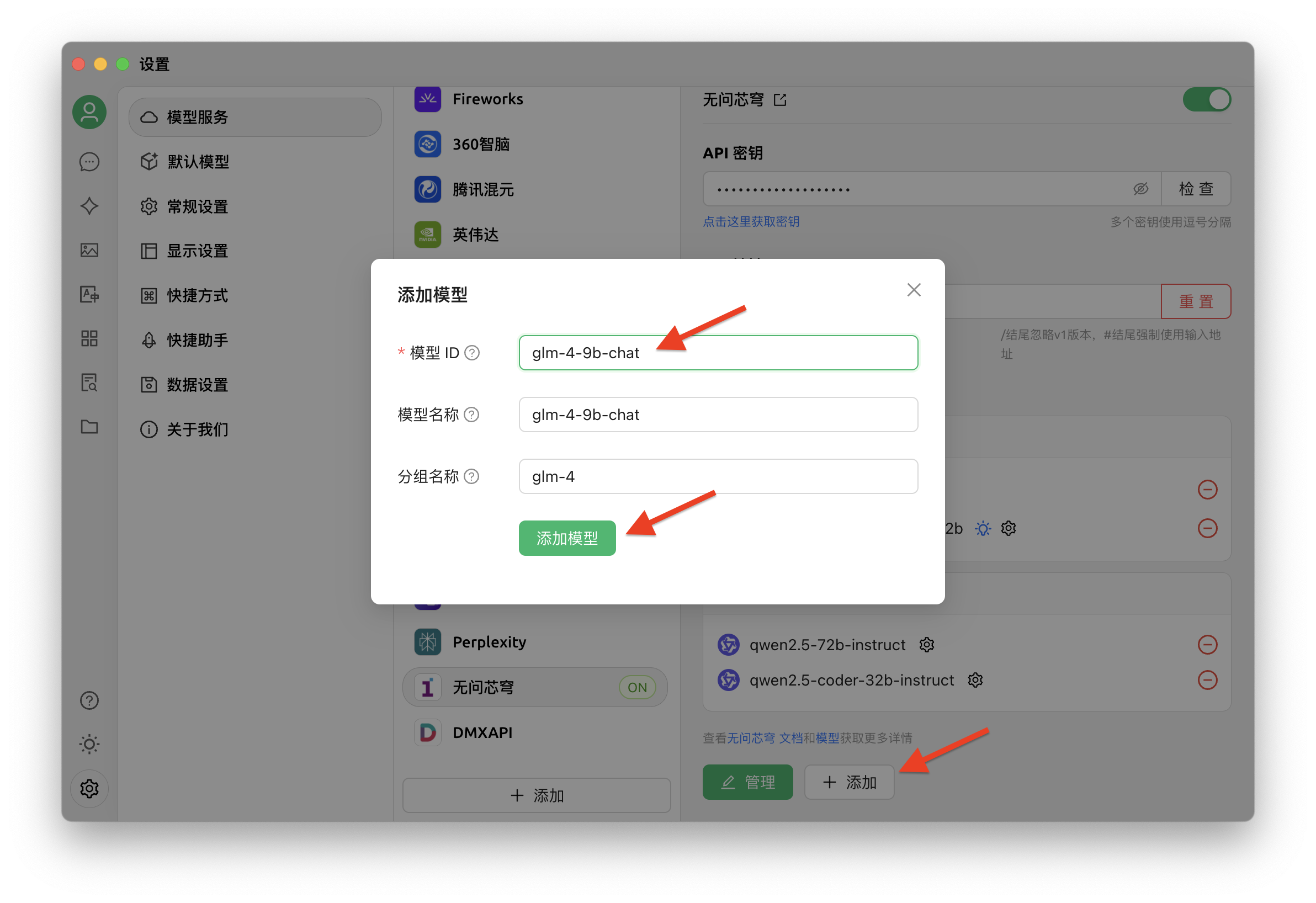
Task: Click the help icon beside 模型名称
Action: coord(472,415)
